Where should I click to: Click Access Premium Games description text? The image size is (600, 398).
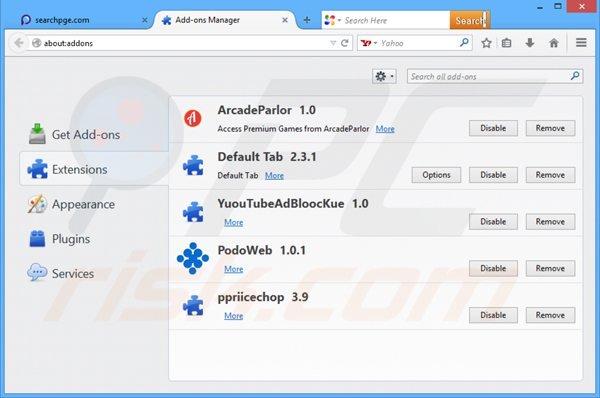point(293,129)
